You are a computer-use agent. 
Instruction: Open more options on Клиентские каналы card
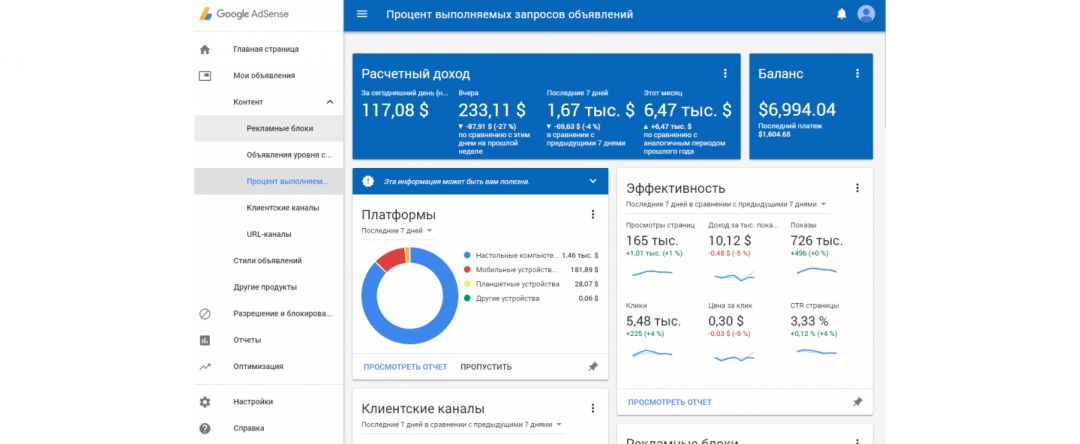pos(592,409)
